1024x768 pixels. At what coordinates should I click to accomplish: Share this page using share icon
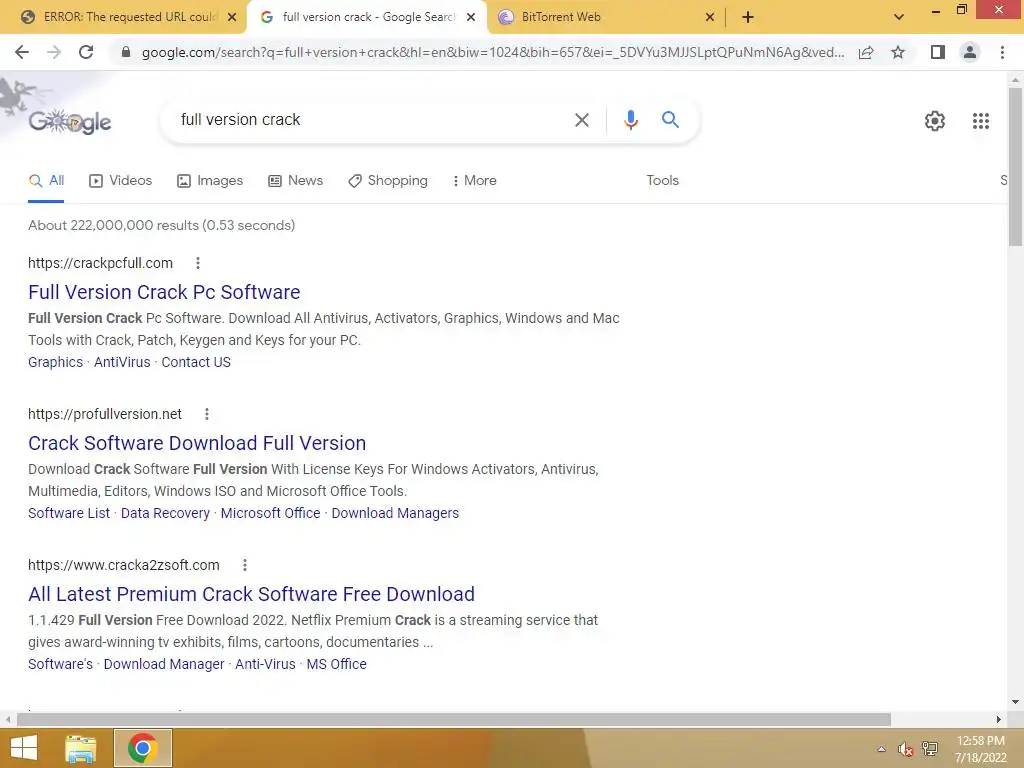(x=866, y=52)
